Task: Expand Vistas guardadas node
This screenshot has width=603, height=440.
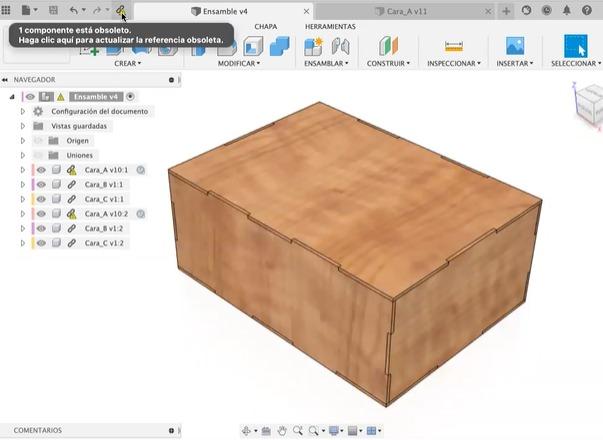Action: coord(23,126)
